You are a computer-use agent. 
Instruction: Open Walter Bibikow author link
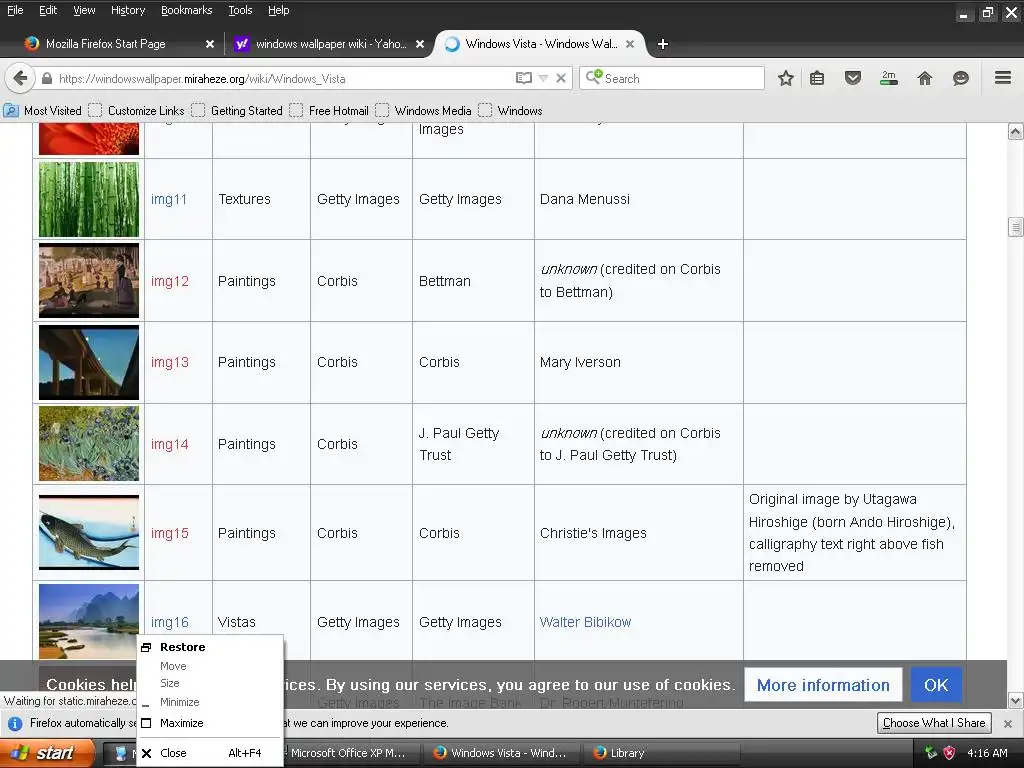(585, 622)
